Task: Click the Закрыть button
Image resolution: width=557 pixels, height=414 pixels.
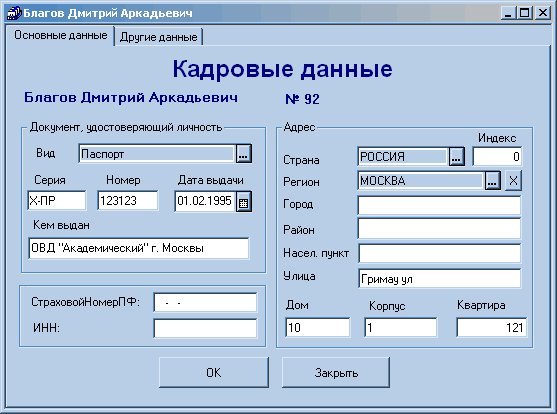Action: [336, 372]
